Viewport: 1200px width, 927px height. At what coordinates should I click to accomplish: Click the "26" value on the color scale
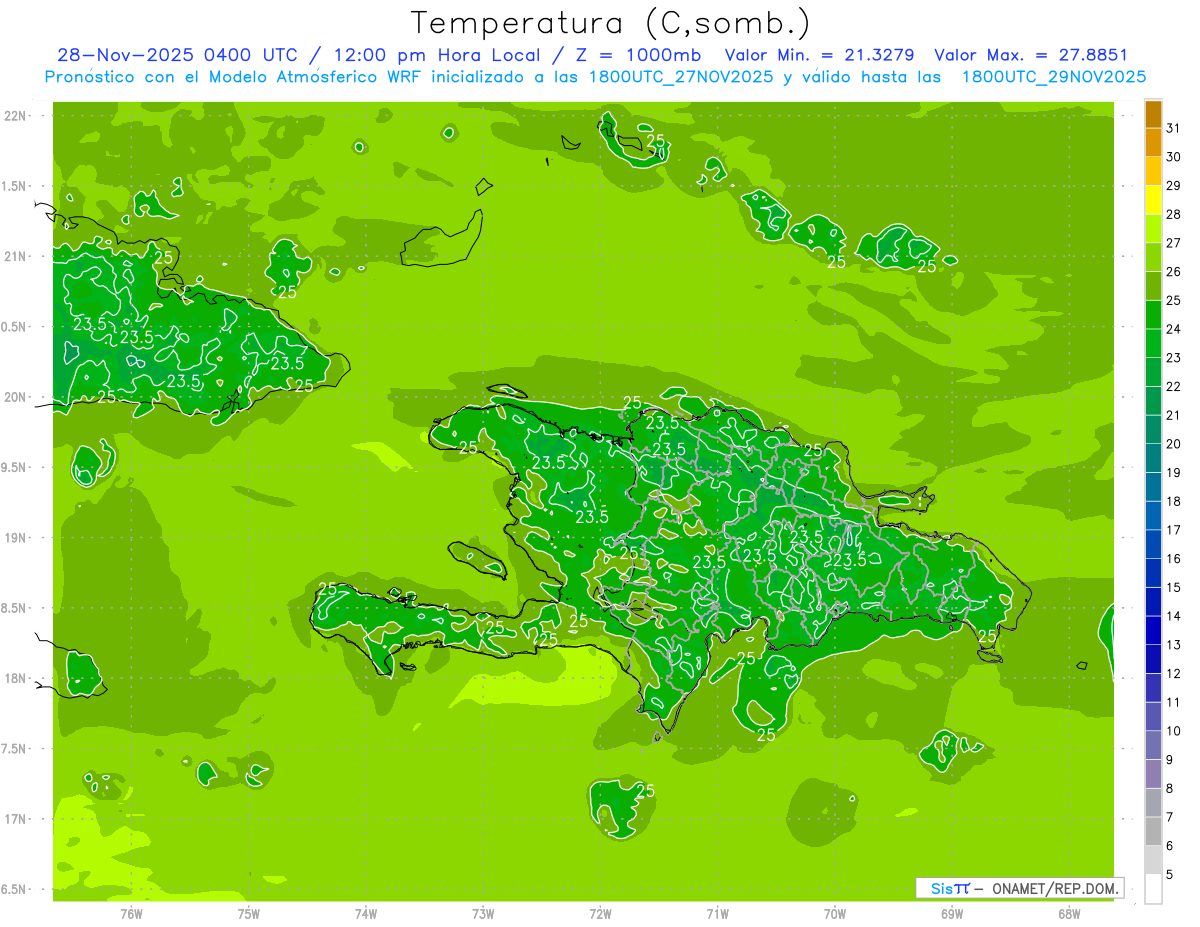[x=1174, y=272]
